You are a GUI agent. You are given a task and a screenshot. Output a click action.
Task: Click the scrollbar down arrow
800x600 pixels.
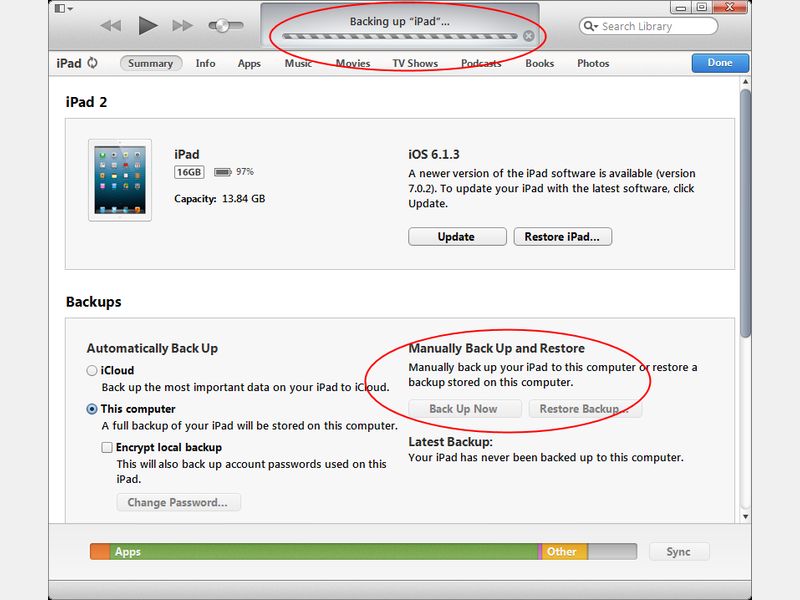(x=745, y=516)
